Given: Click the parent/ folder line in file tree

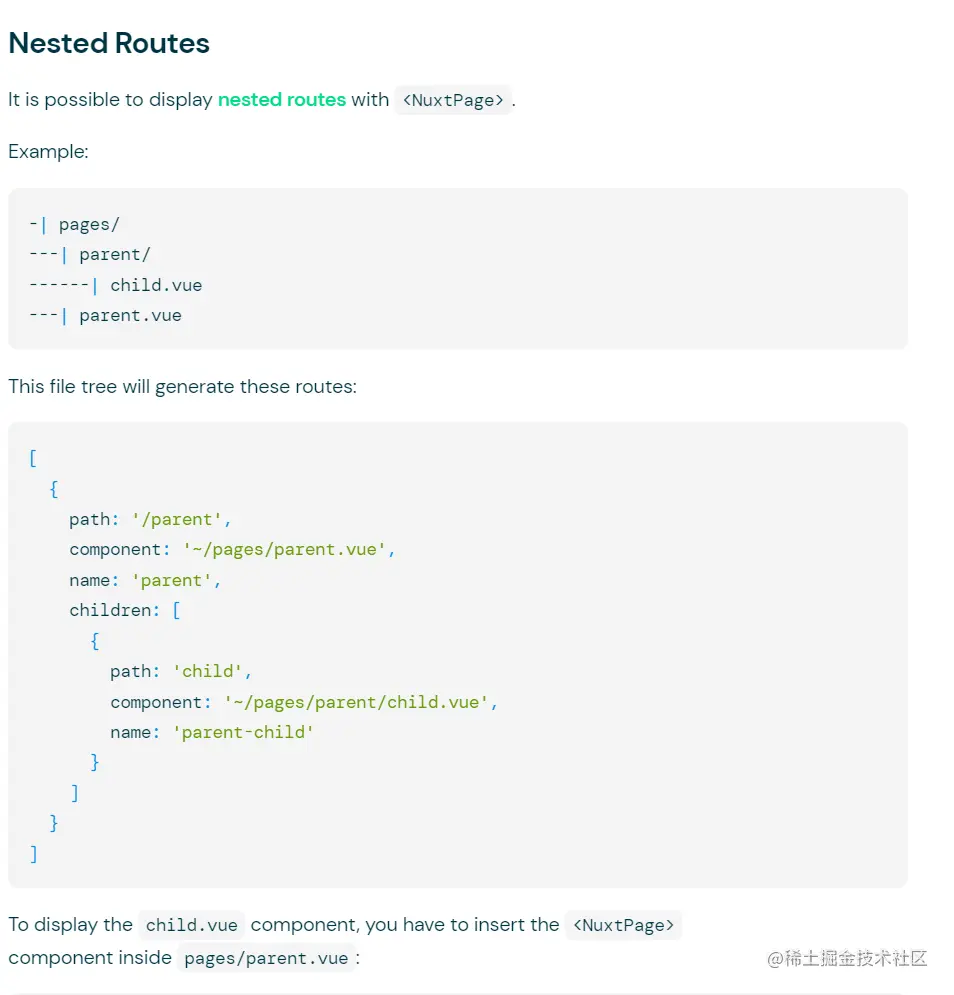Looking at the screenshot, I should click(89, 255).
